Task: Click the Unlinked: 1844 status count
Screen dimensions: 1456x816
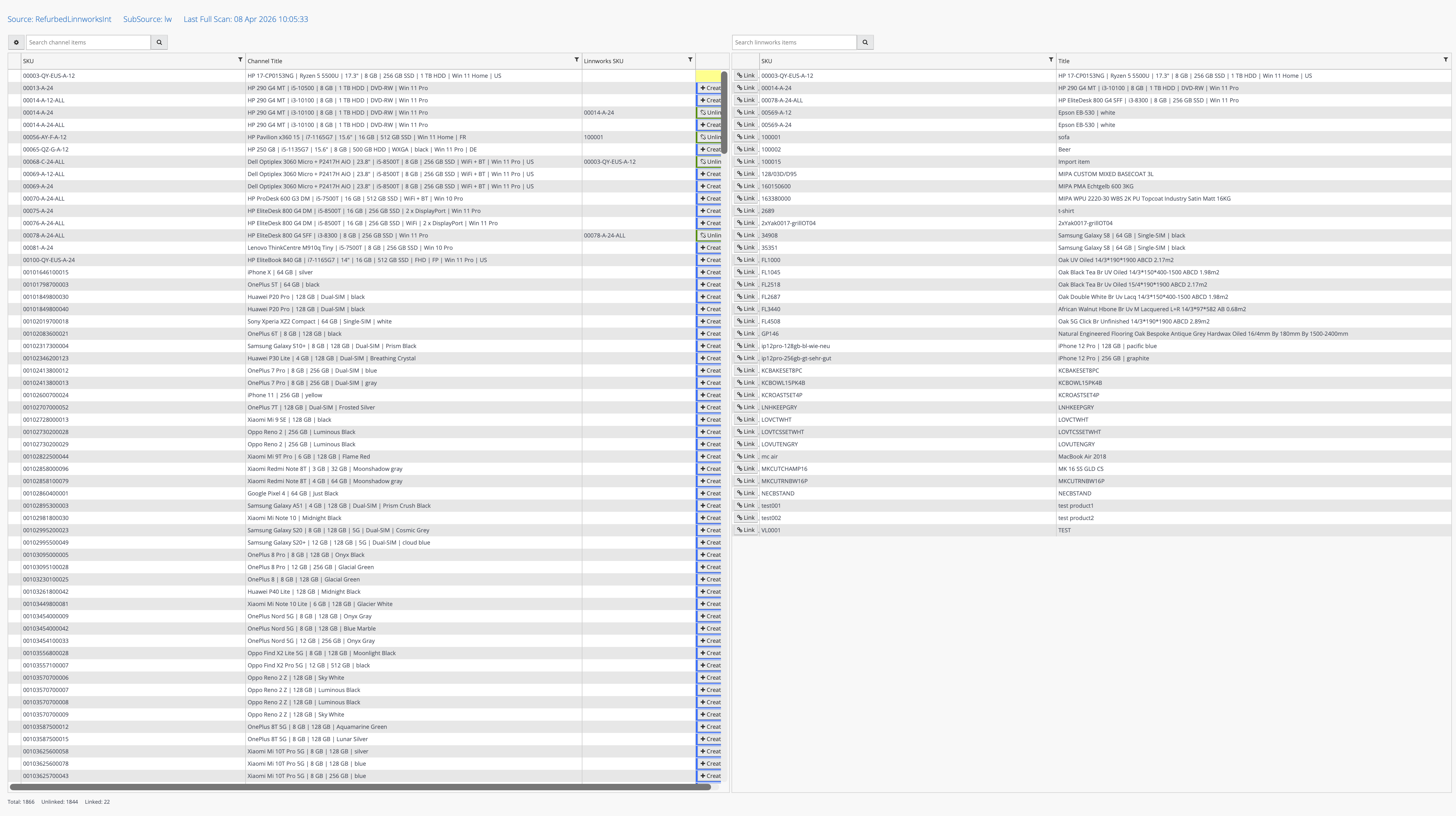Action: pos(59,802)
